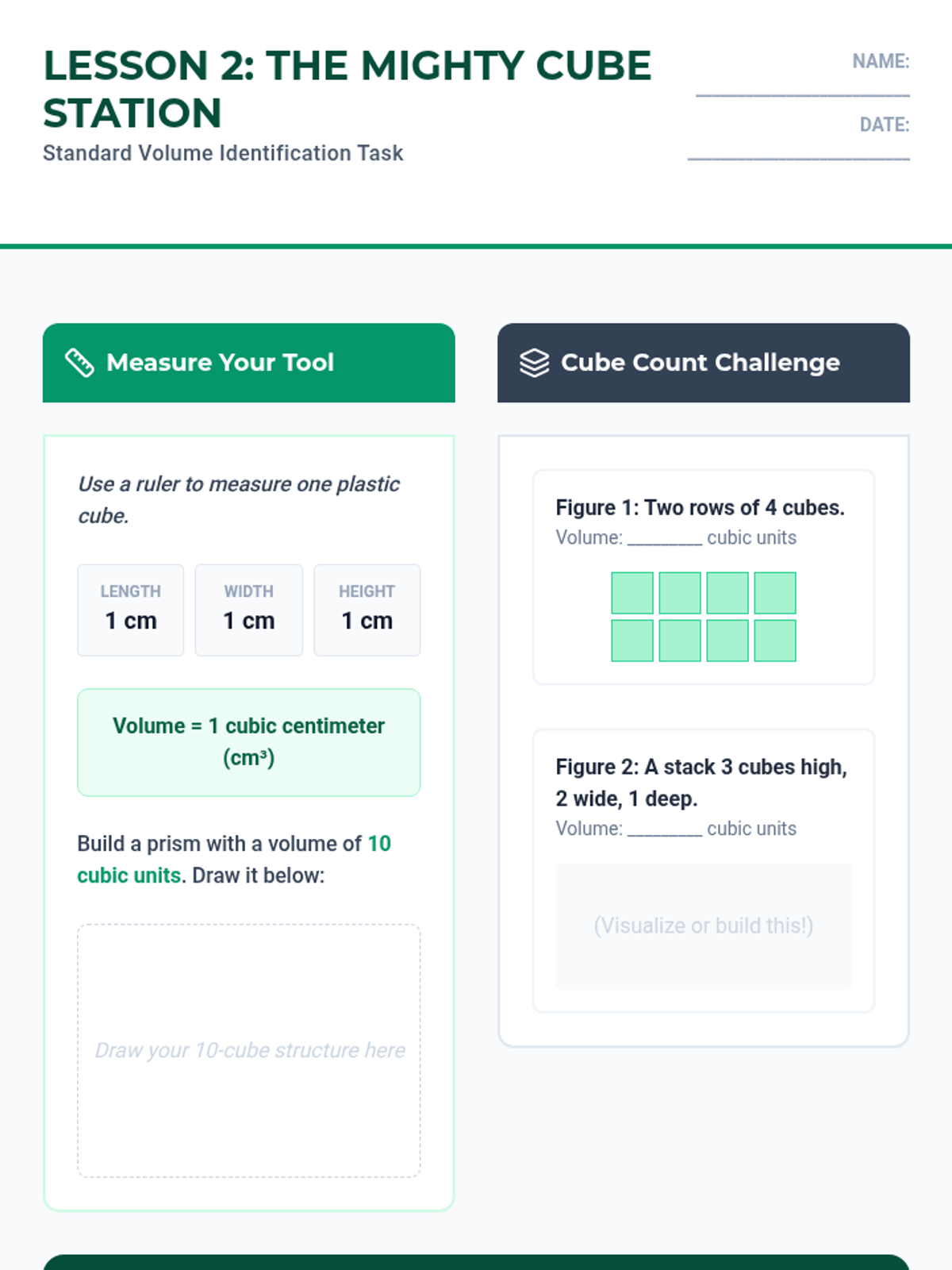Click inside the 10-cube drawing area
Viewport: 952px width, 1270px height.
(x=249, y=1050)
